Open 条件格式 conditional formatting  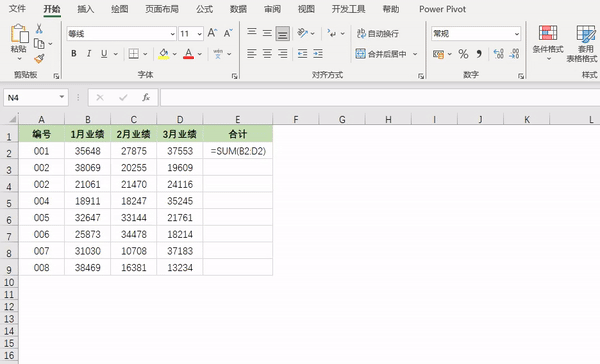(548, 43)
